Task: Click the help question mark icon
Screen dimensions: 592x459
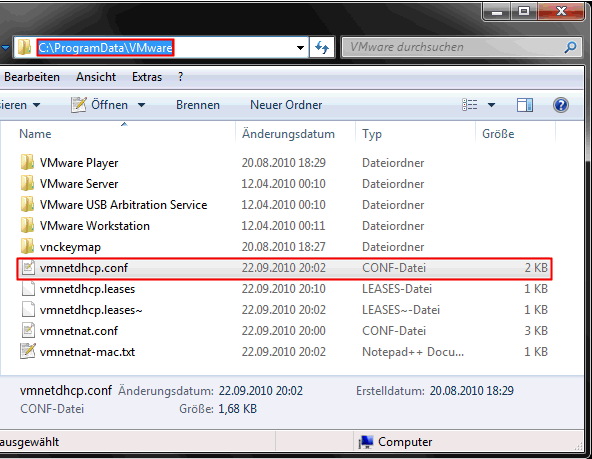Action: coord(561,105)
